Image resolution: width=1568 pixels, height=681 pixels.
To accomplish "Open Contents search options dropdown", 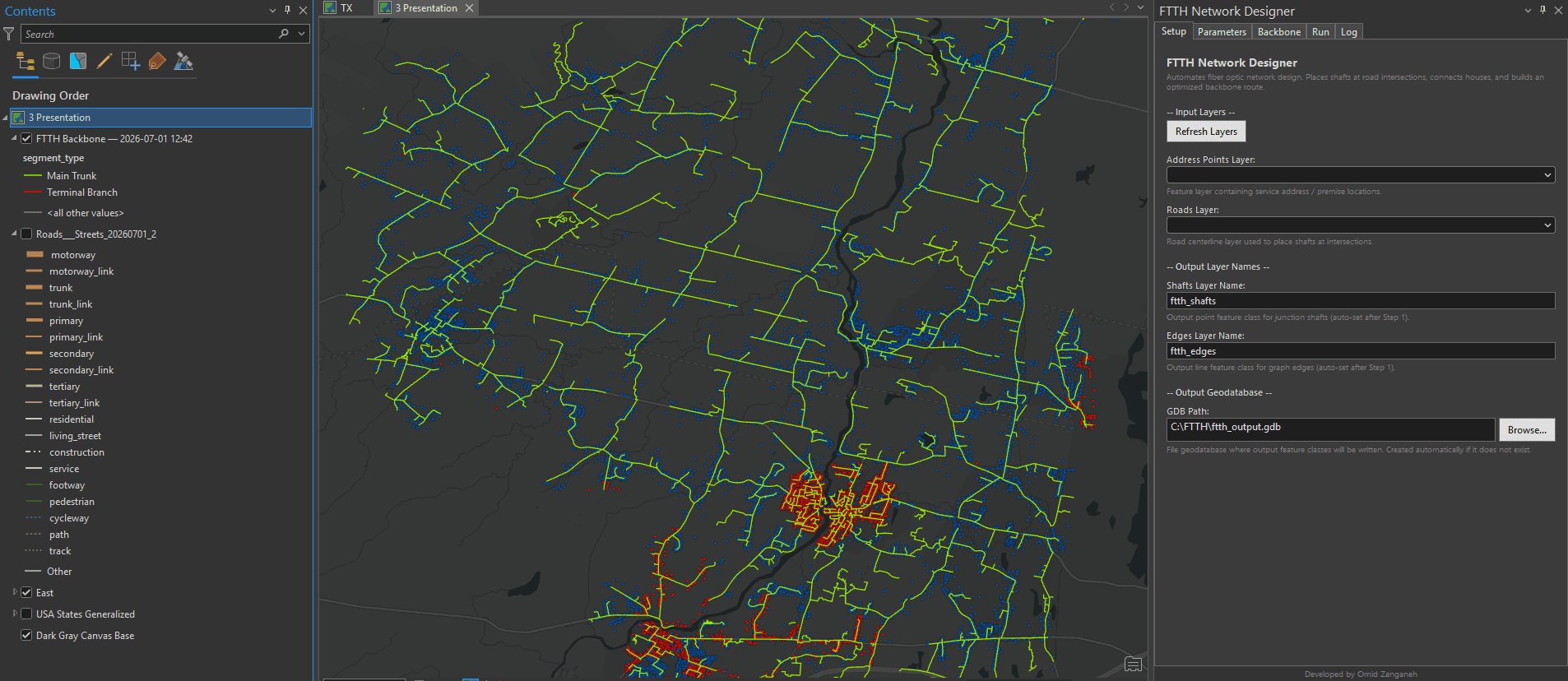I will tap(302, 34).
